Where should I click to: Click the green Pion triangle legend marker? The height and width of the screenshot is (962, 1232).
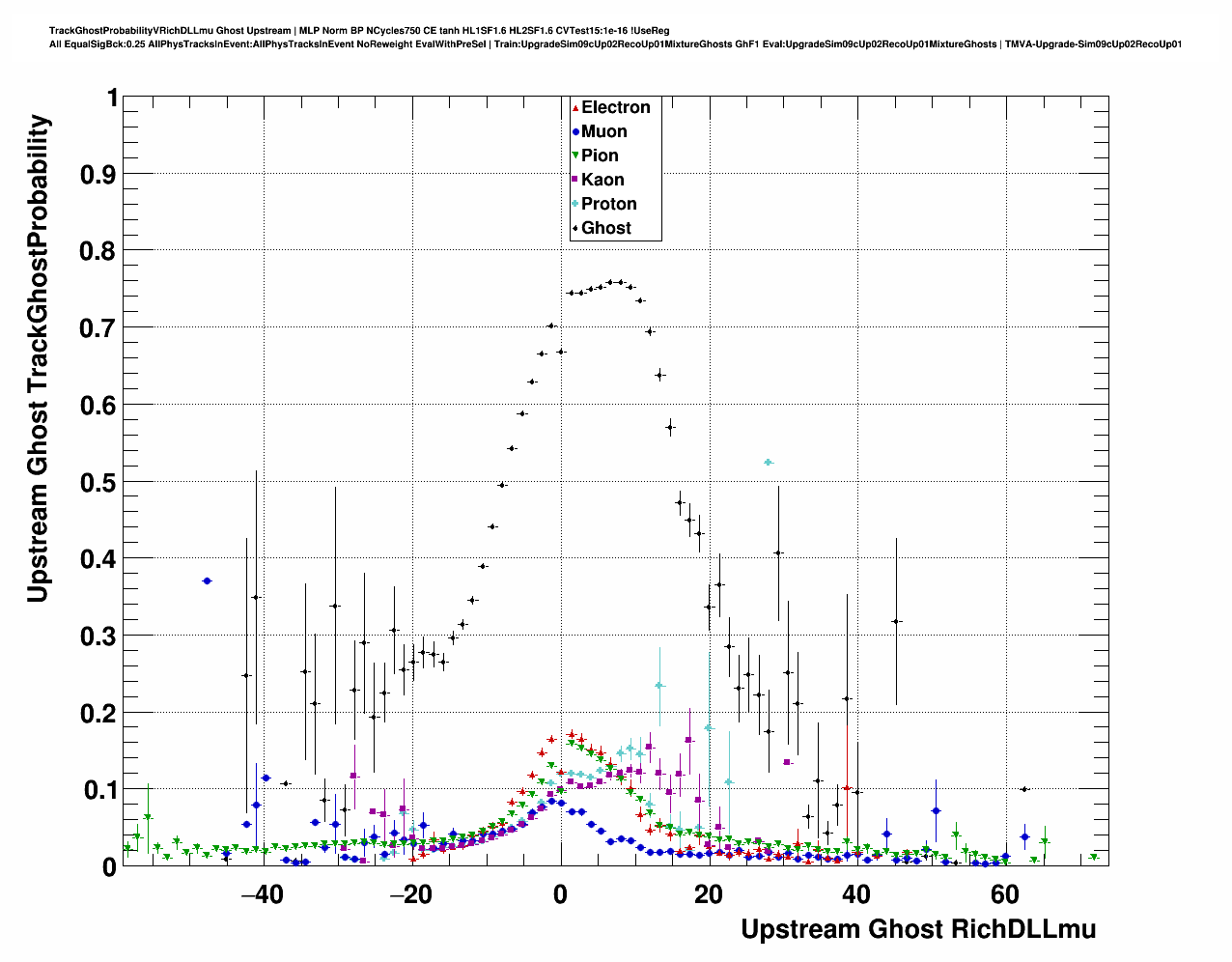(575, 156)
